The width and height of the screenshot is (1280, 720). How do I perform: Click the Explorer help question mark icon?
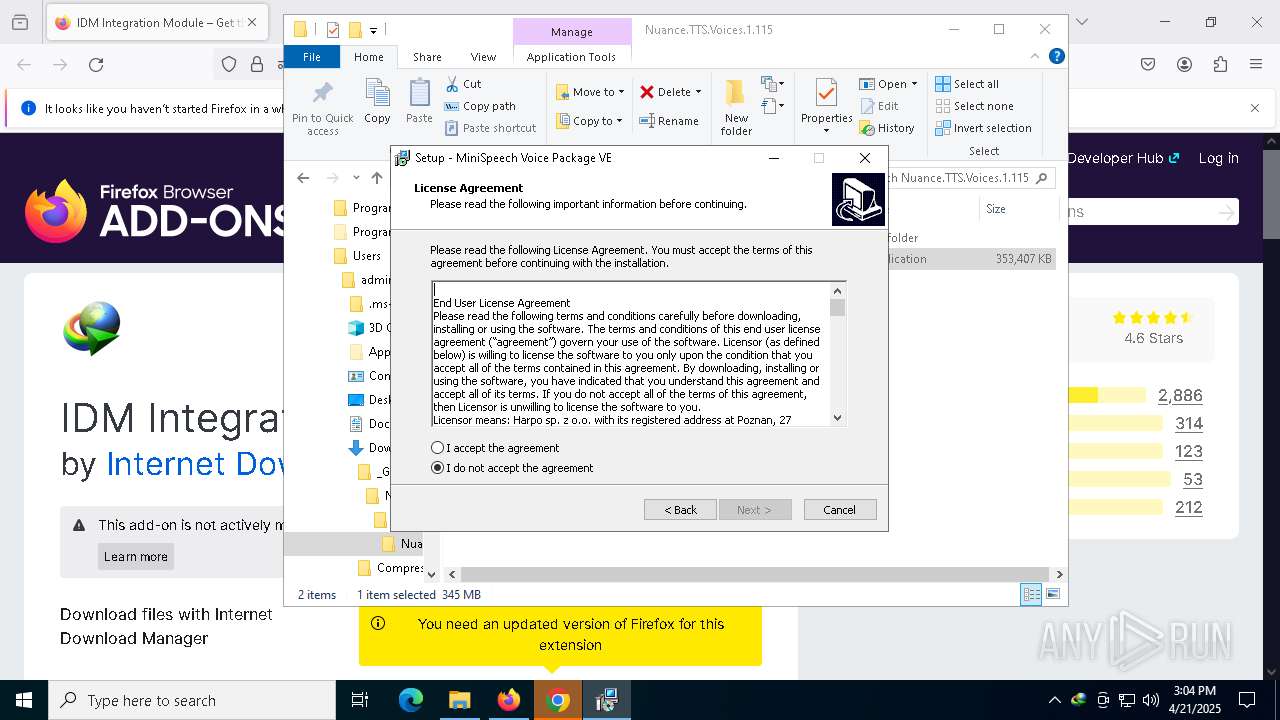pyautogui.click(x=1056, y=57)
